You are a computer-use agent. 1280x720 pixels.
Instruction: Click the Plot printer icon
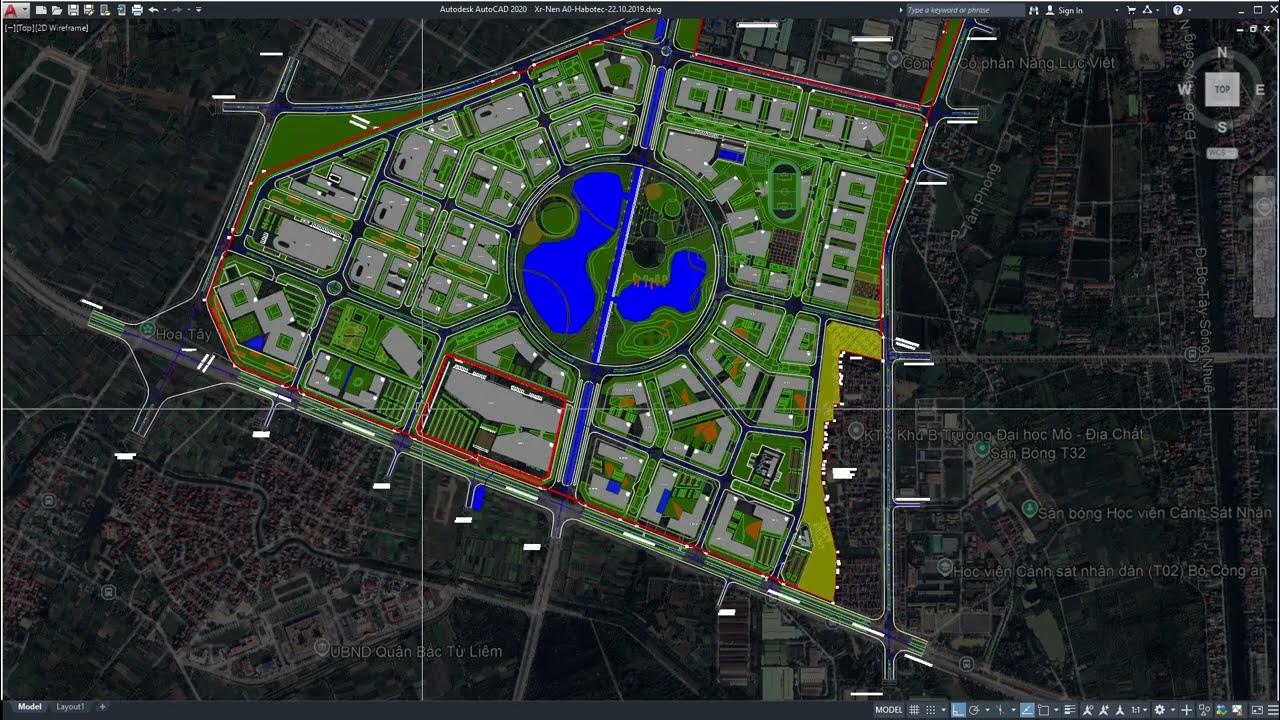(137, 10)
